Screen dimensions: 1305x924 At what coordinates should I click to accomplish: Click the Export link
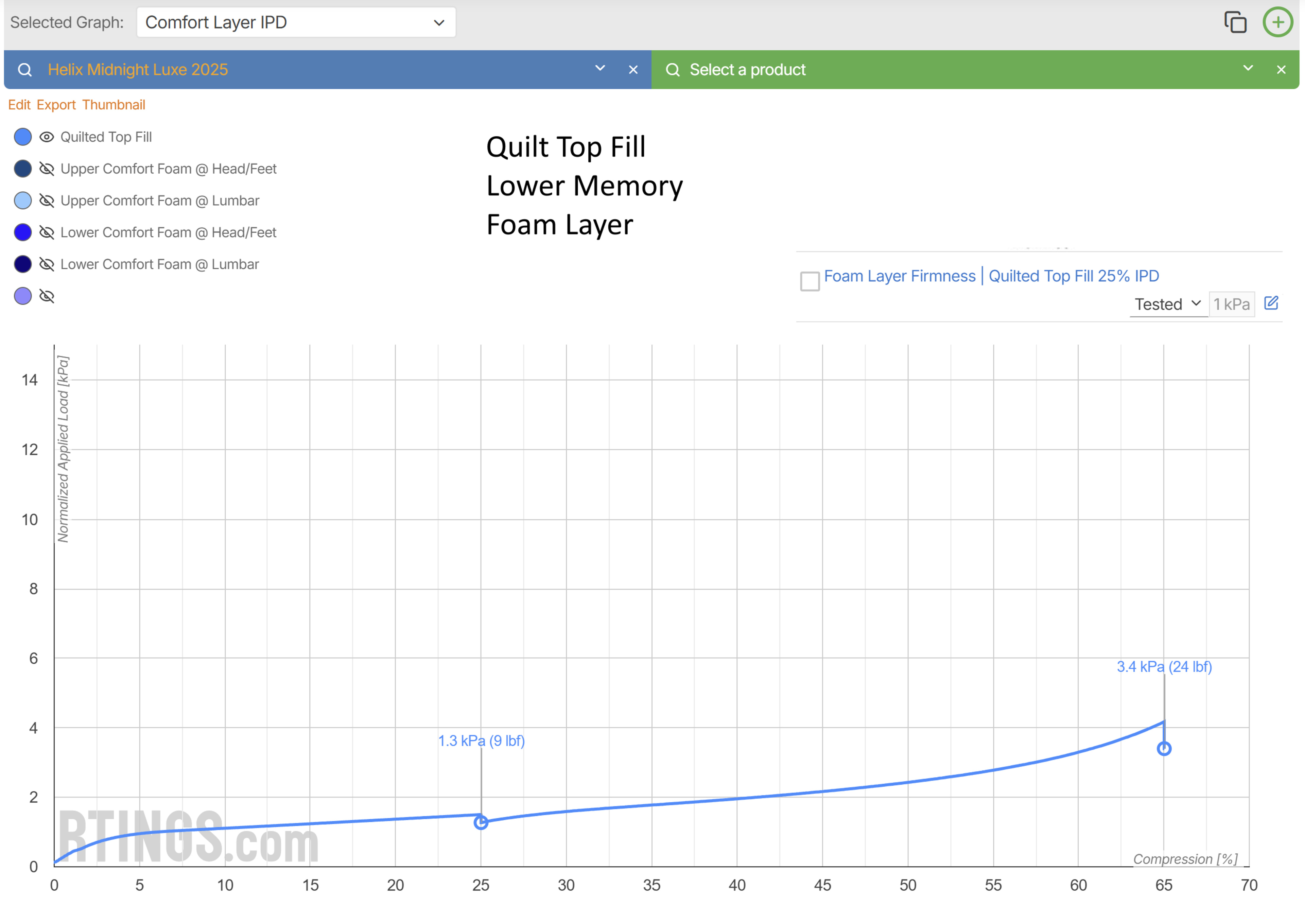(56, 105)
